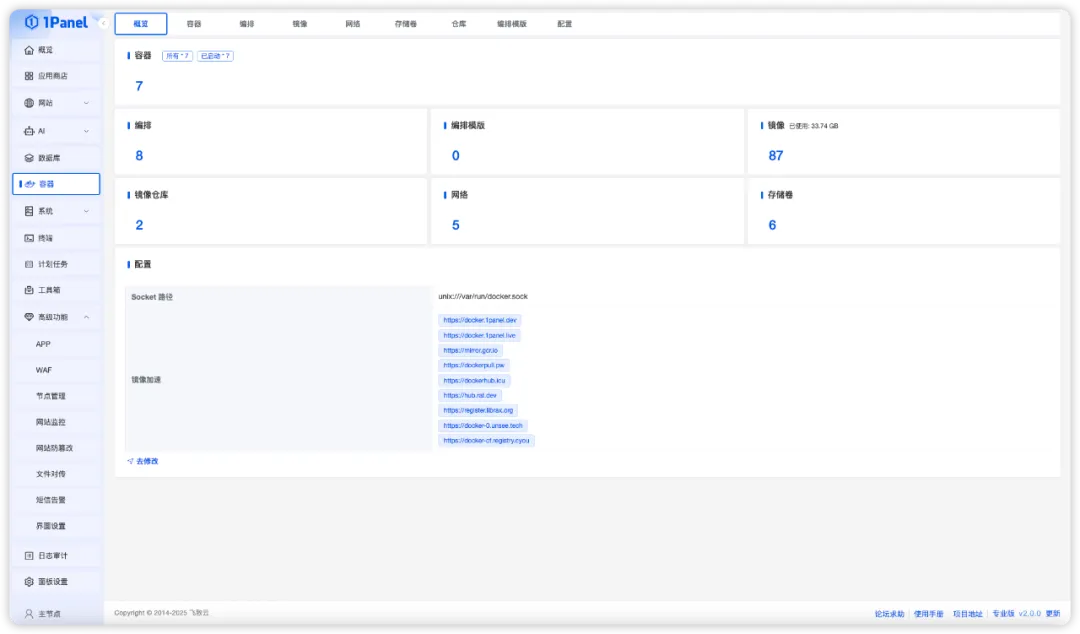The height and width of the screenshot is (634, 1080).
Task: Click the 镜像仓库 count 2
Action: tap(139, 225)
